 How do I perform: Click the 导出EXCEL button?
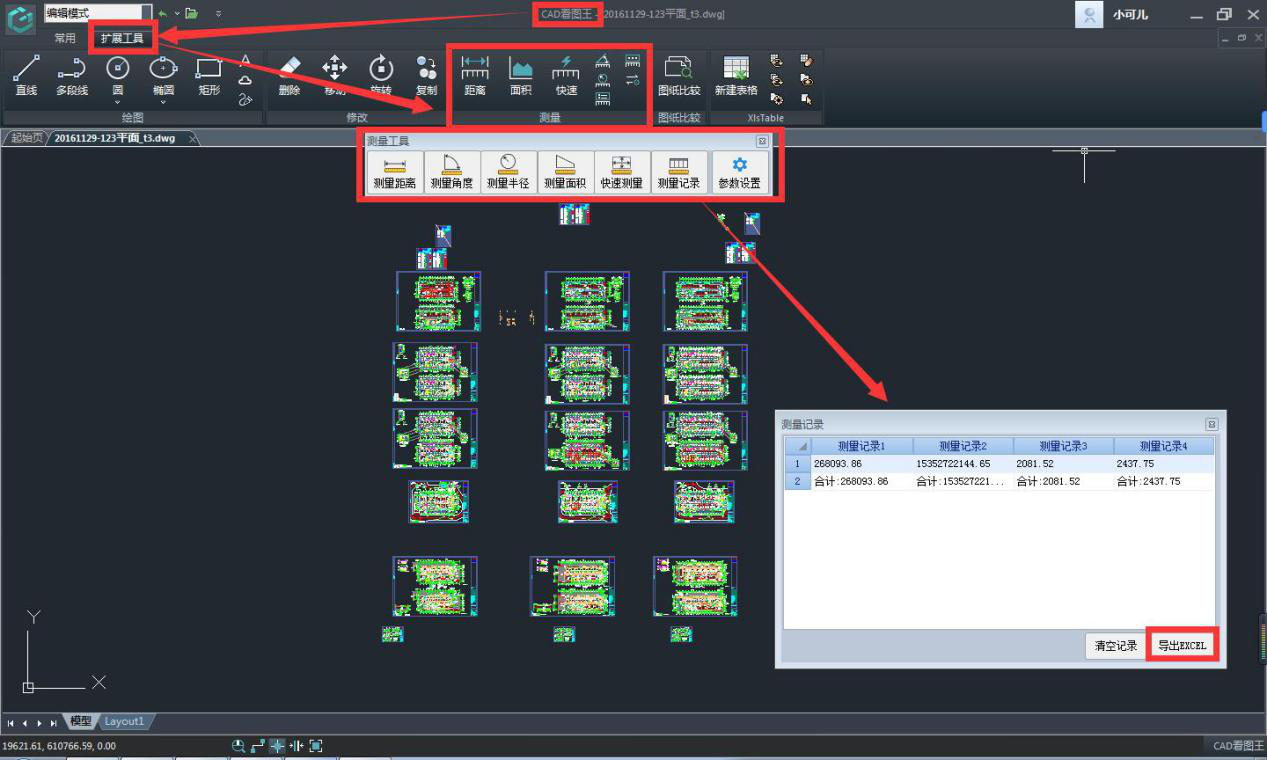click(1182, 646)
